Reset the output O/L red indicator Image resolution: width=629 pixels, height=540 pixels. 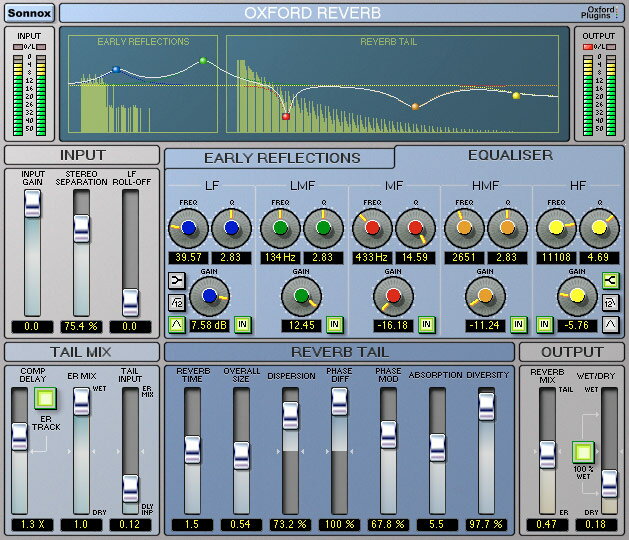[588, 47]
